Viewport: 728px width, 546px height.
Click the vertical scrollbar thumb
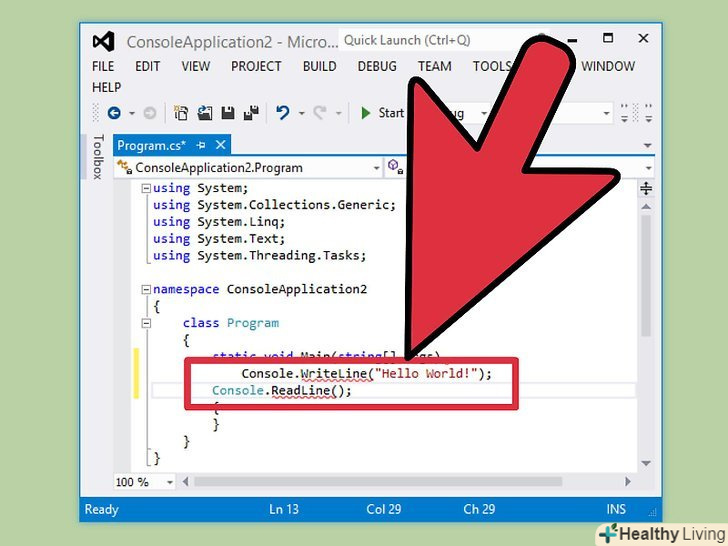646,275
